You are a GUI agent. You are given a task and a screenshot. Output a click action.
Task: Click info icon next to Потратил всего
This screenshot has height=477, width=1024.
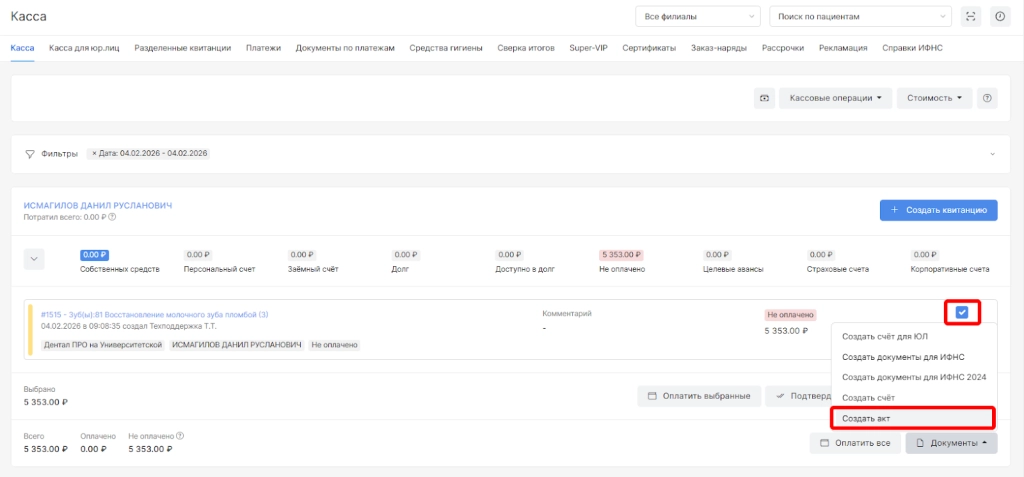112,217
